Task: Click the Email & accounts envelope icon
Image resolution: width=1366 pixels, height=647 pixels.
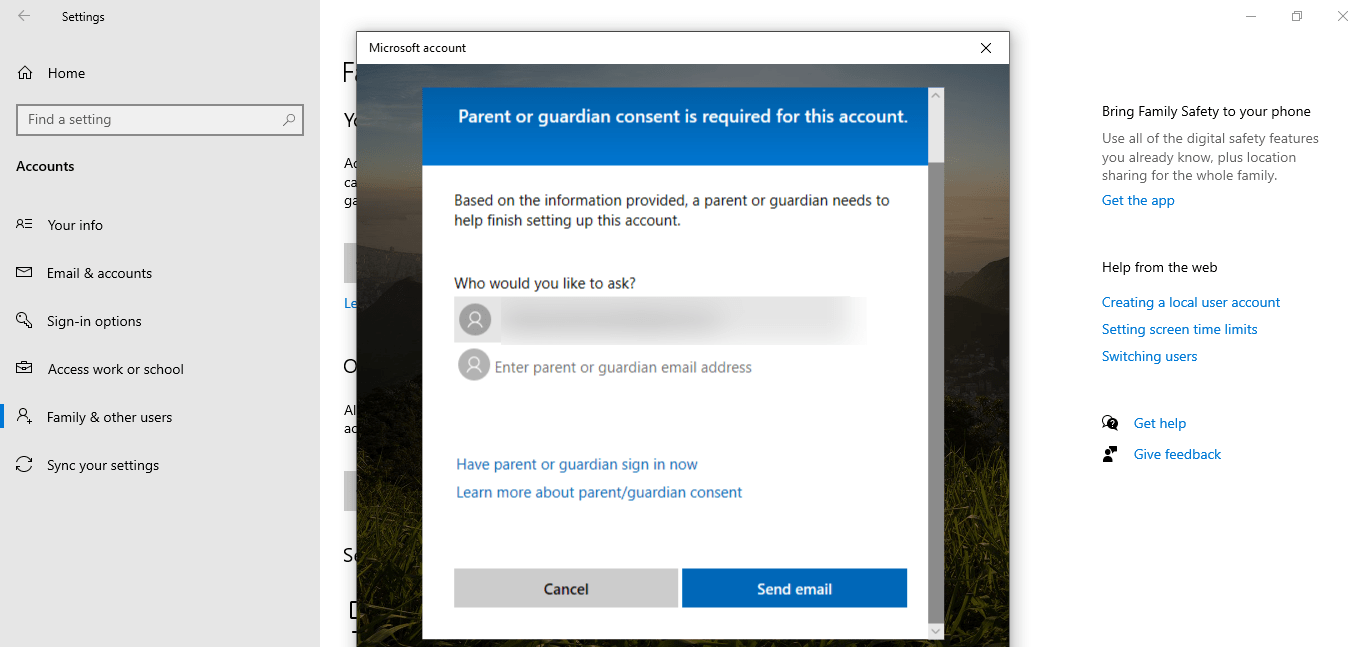Action: (24, 272)
